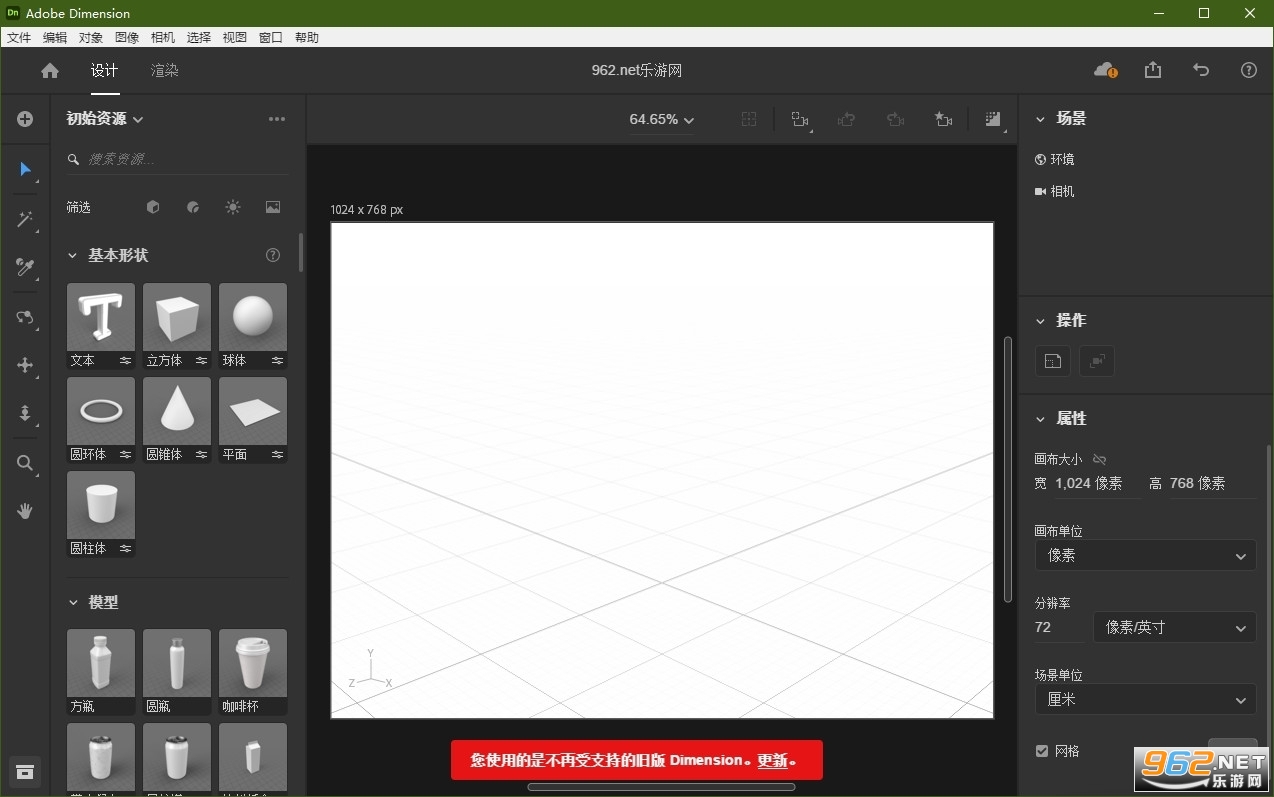
Task: Filter assets by materials icon
Action: (193, 207)
